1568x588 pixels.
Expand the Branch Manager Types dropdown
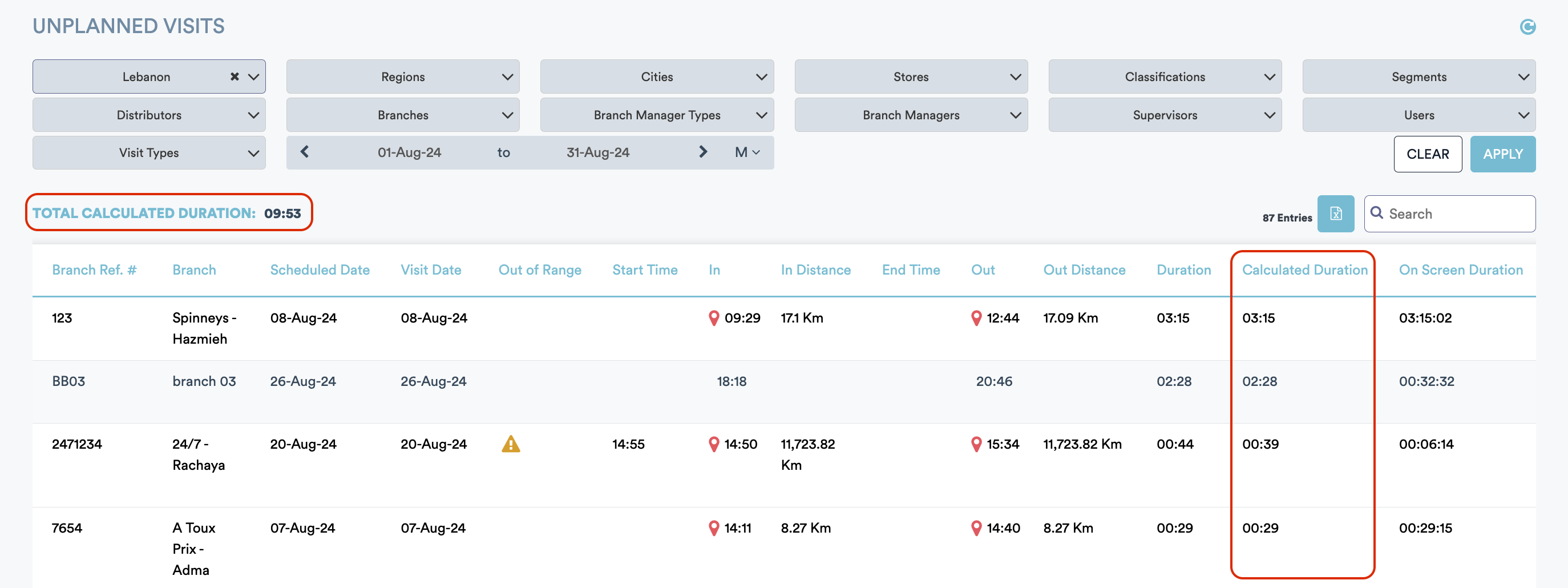tap(656, 115)
